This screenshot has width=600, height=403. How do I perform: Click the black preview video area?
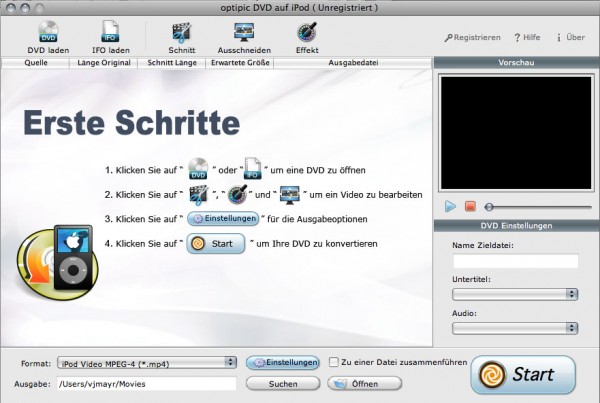coord(516,133)
